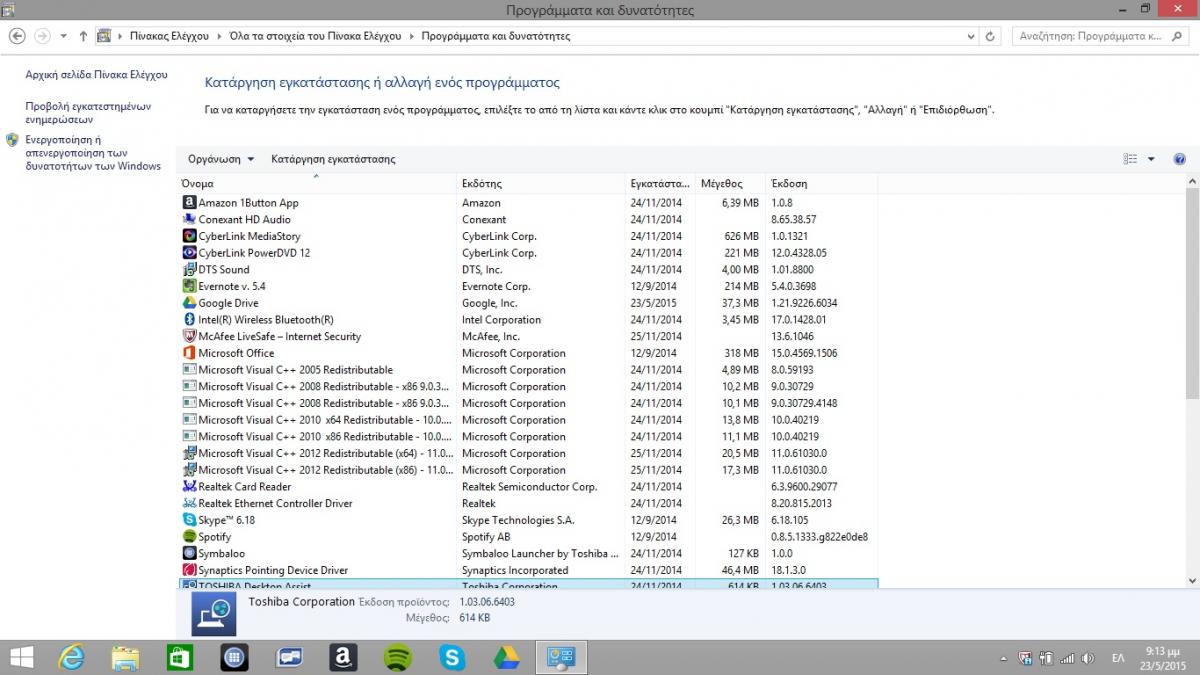
Task: Click the CyberLink MediaStory icon
Action: point(190,236)
